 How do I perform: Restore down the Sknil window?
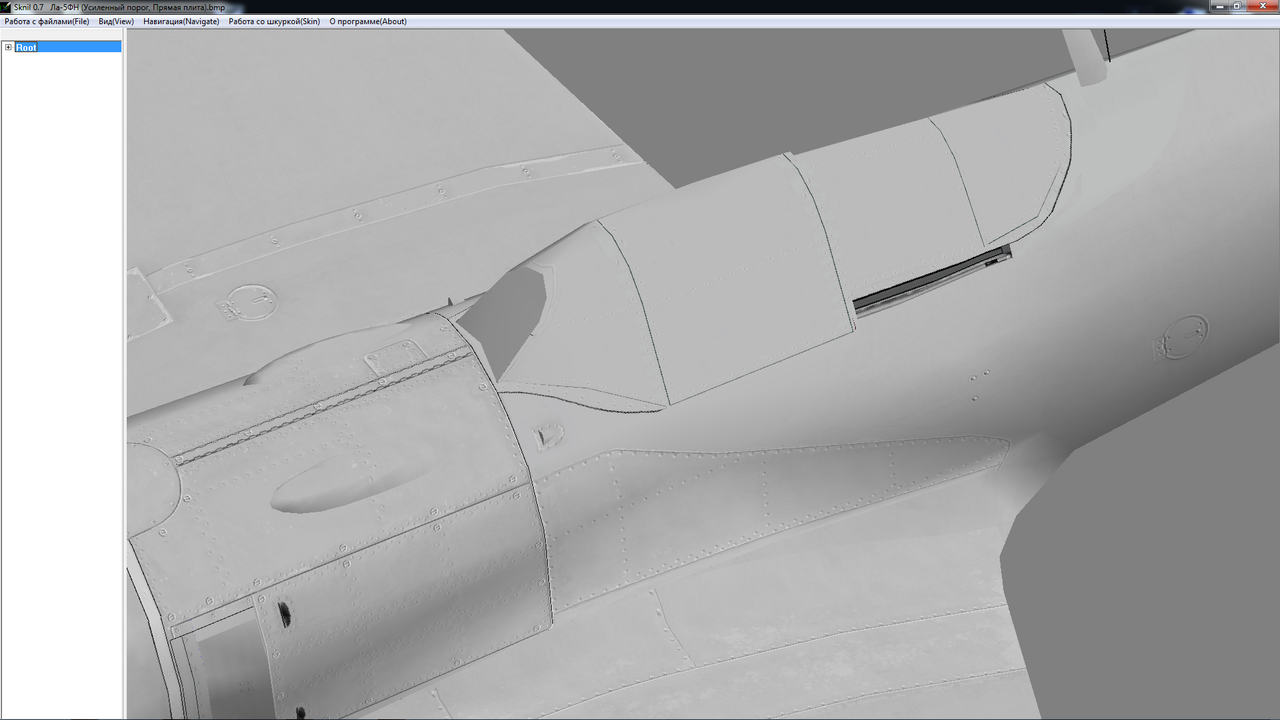tap(1239, 6)
